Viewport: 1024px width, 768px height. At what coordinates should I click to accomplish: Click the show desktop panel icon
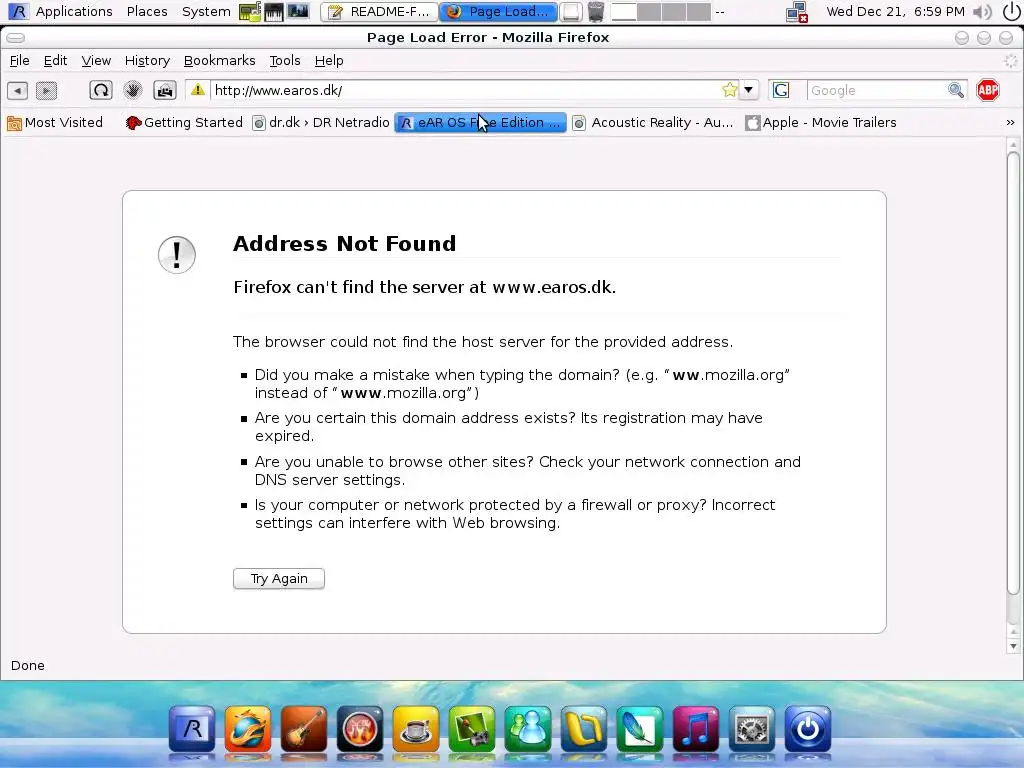pyautogui.click(x=571, y=12)
